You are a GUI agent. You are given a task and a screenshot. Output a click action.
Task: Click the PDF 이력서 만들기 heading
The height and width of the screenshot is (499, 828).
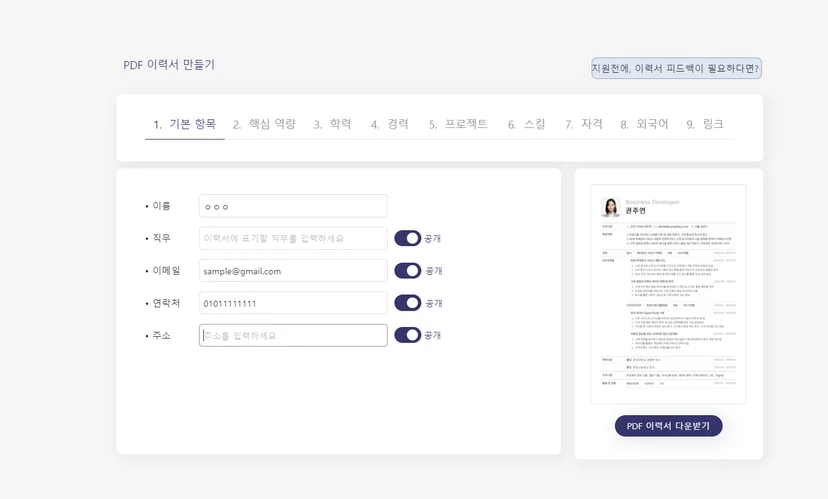[x=169, y=65]
